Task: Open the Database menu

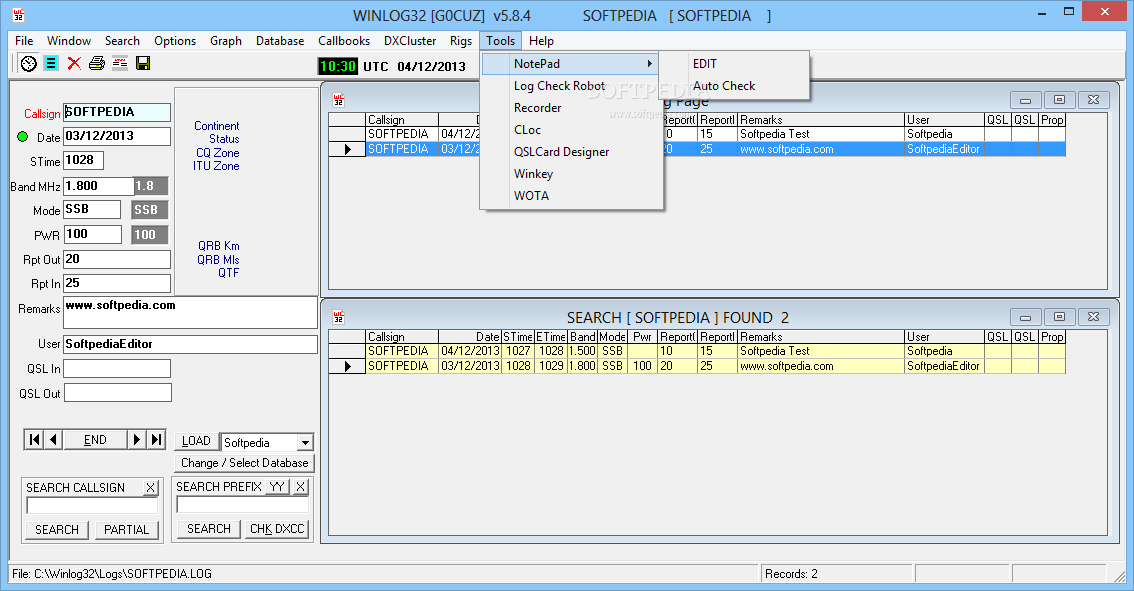Action: pyautogui.click(x=280, y=41)
